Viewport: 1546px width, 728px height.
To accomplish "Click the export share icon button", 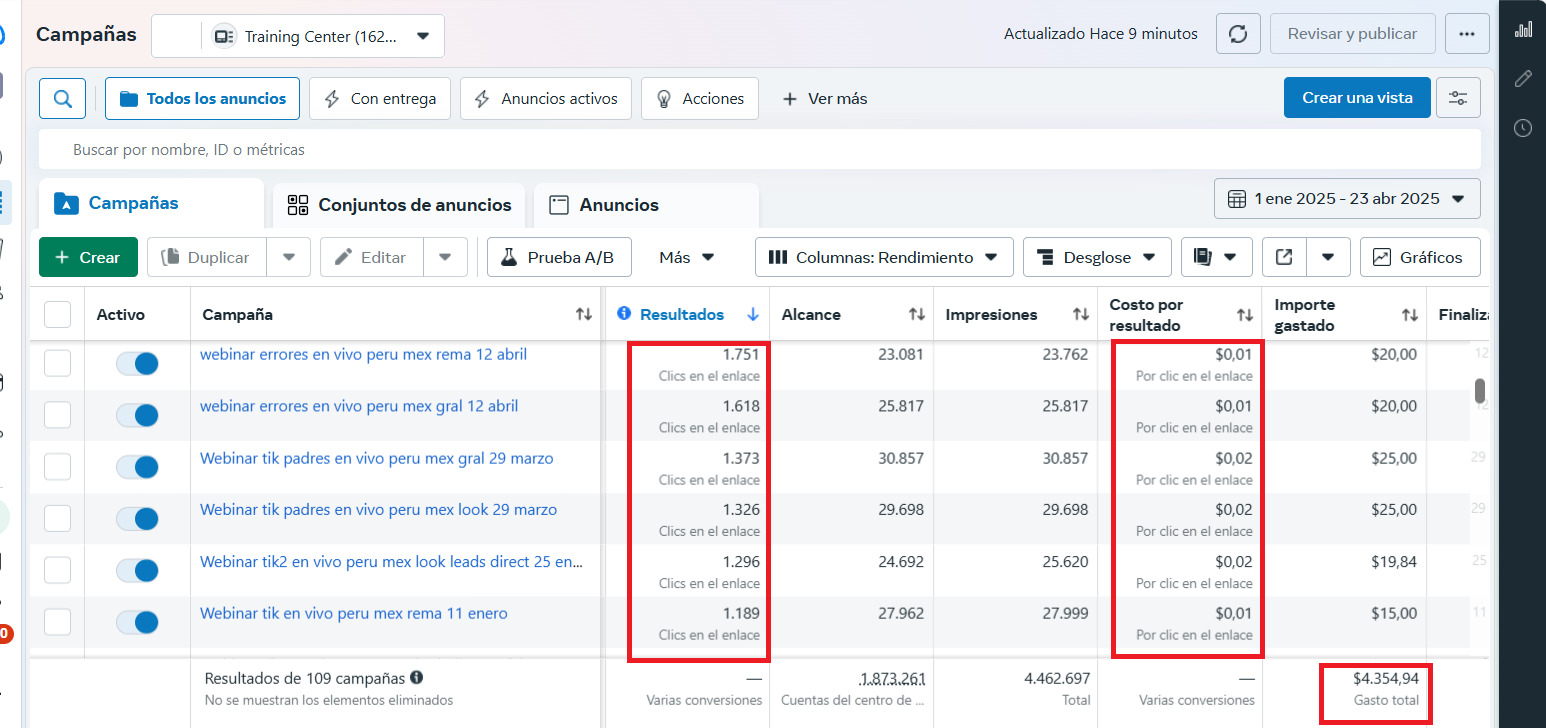I will click(1284, 257).
